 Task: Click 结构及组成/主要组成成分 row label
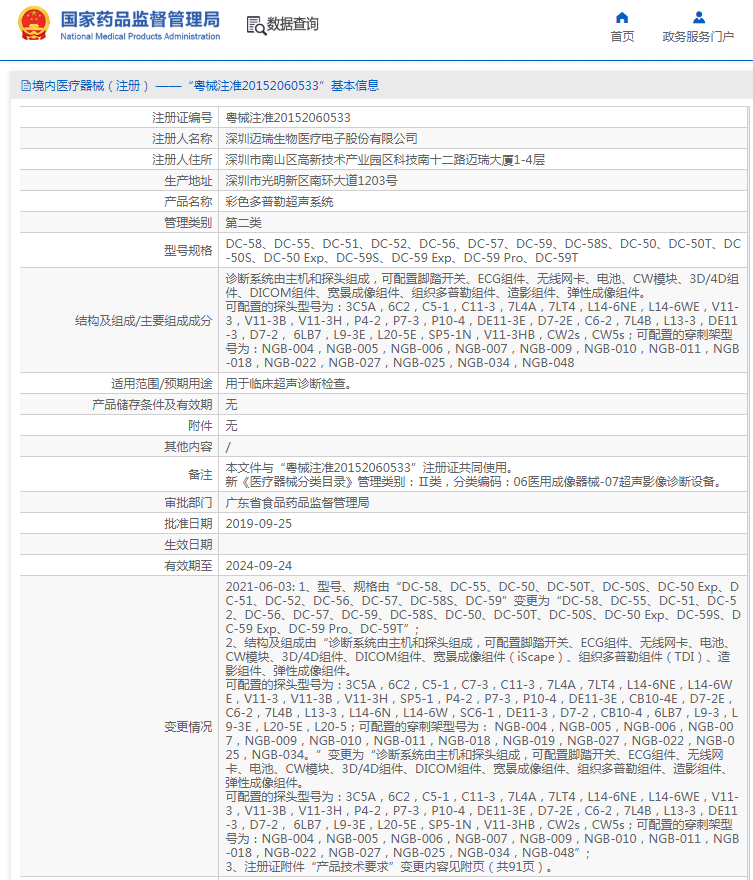click(x=144, y=320)
